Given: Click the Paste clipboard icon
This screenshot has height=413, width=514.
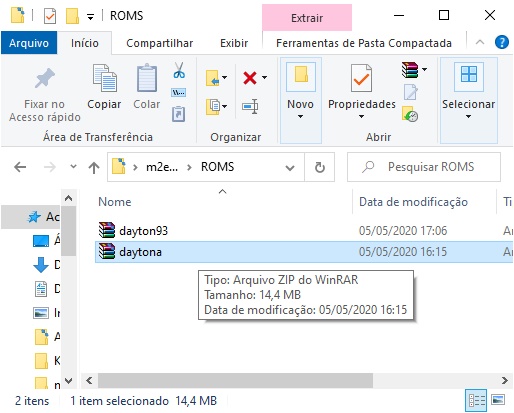Looking at the screenshot, I should [x=147, y=78].
